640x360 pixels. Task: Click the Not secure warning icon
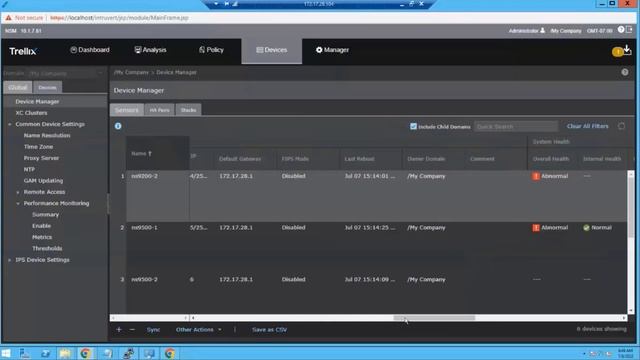point(8,18)
